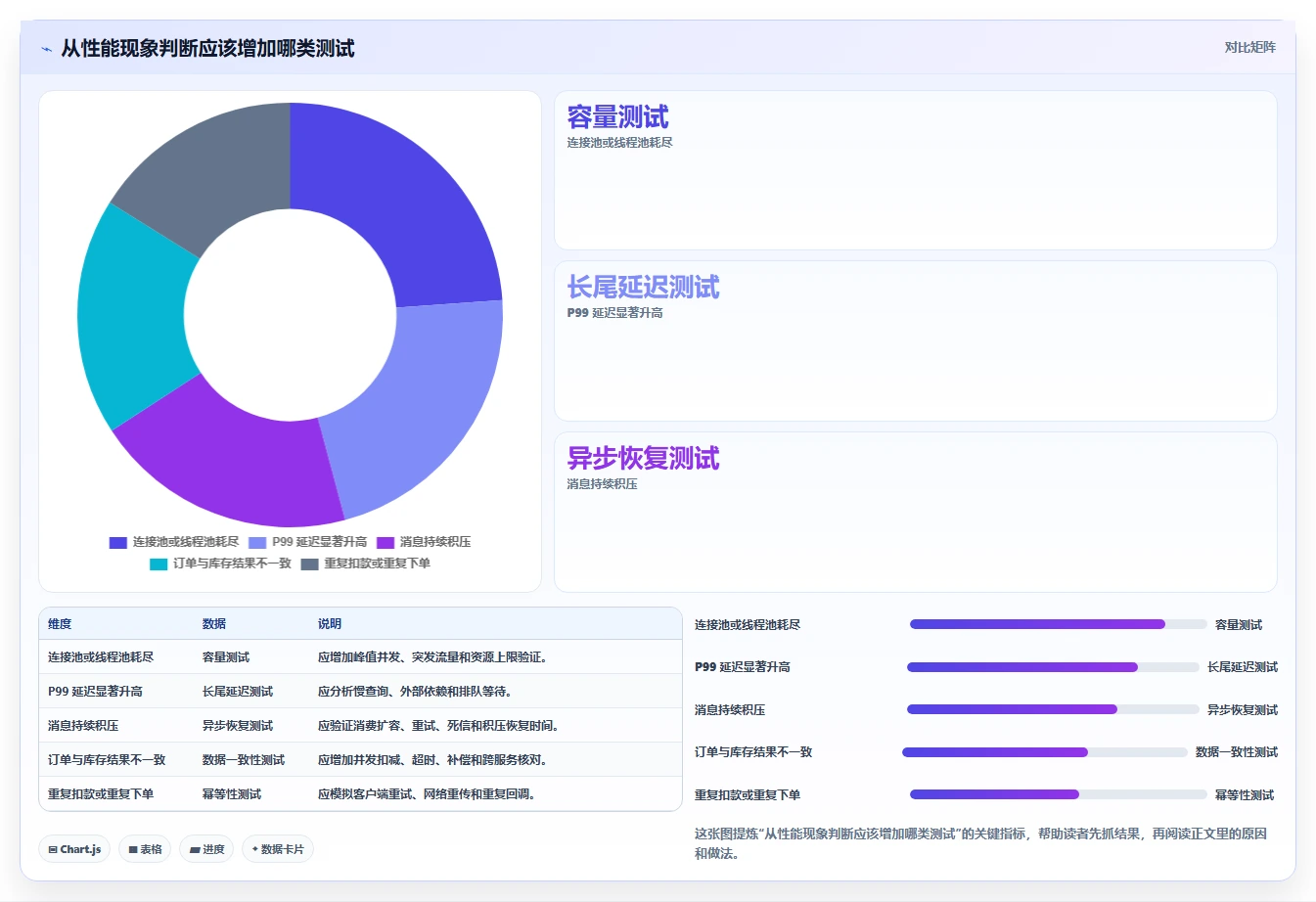Select table cell 订单与库存结果不一致
This screenshot has width=1316, height=902.
pyautogui.click(x=107, y=760)
